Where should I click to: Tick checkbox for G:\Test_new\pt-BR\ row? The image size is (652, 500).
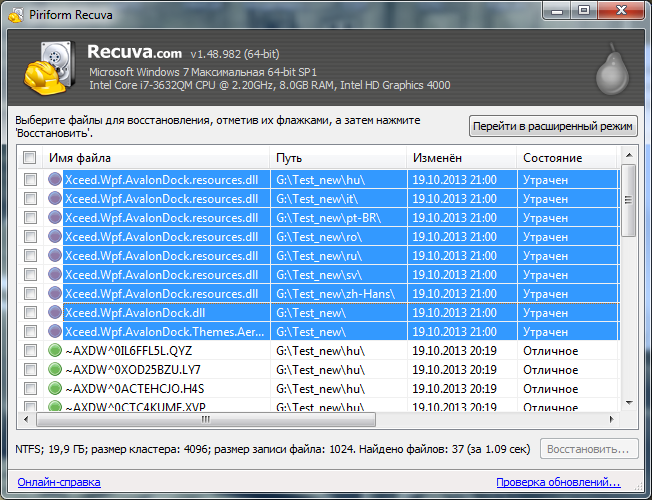[x=30, y=218]
